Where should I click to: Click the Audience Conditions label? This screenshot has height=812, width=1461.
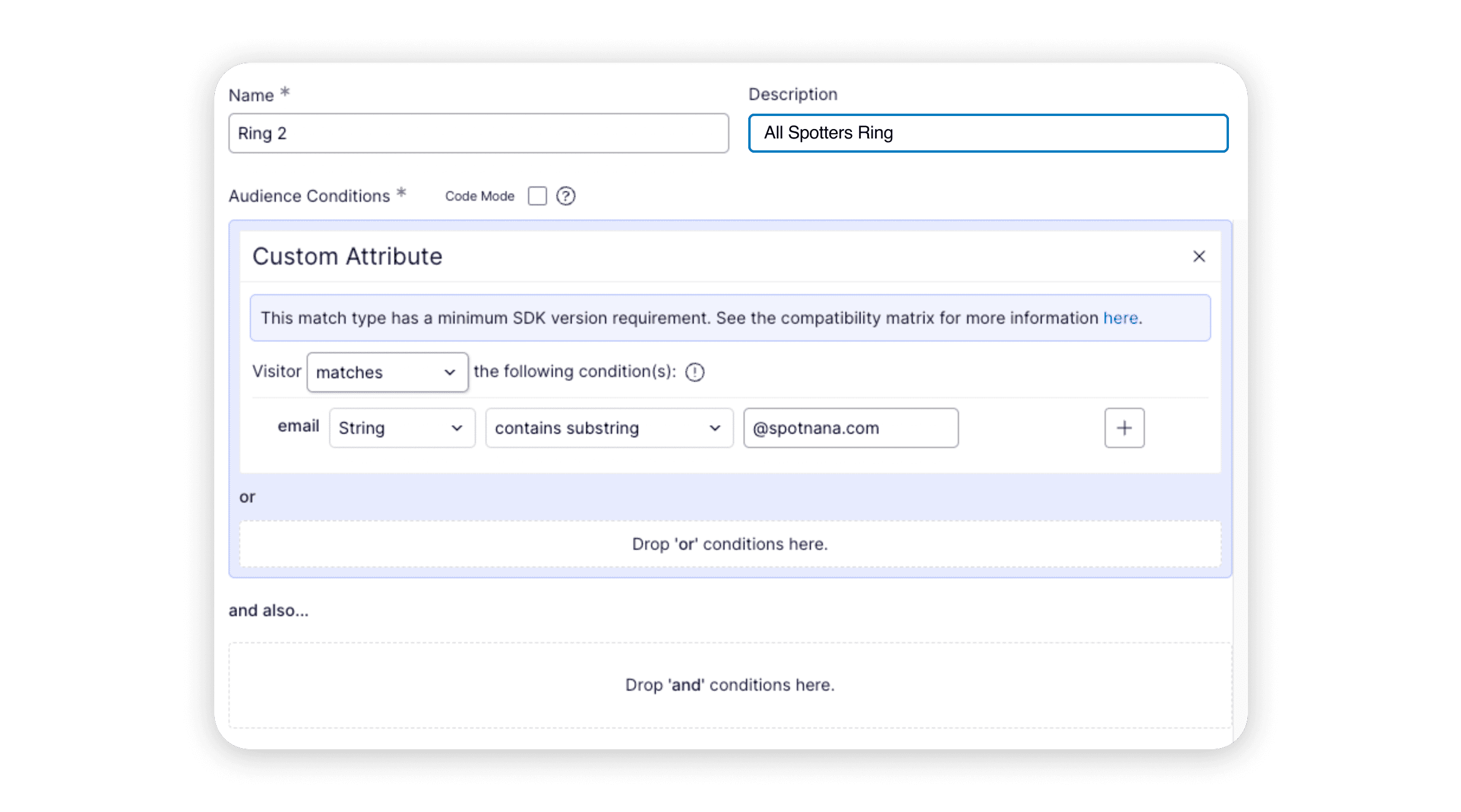click(309, 196)
